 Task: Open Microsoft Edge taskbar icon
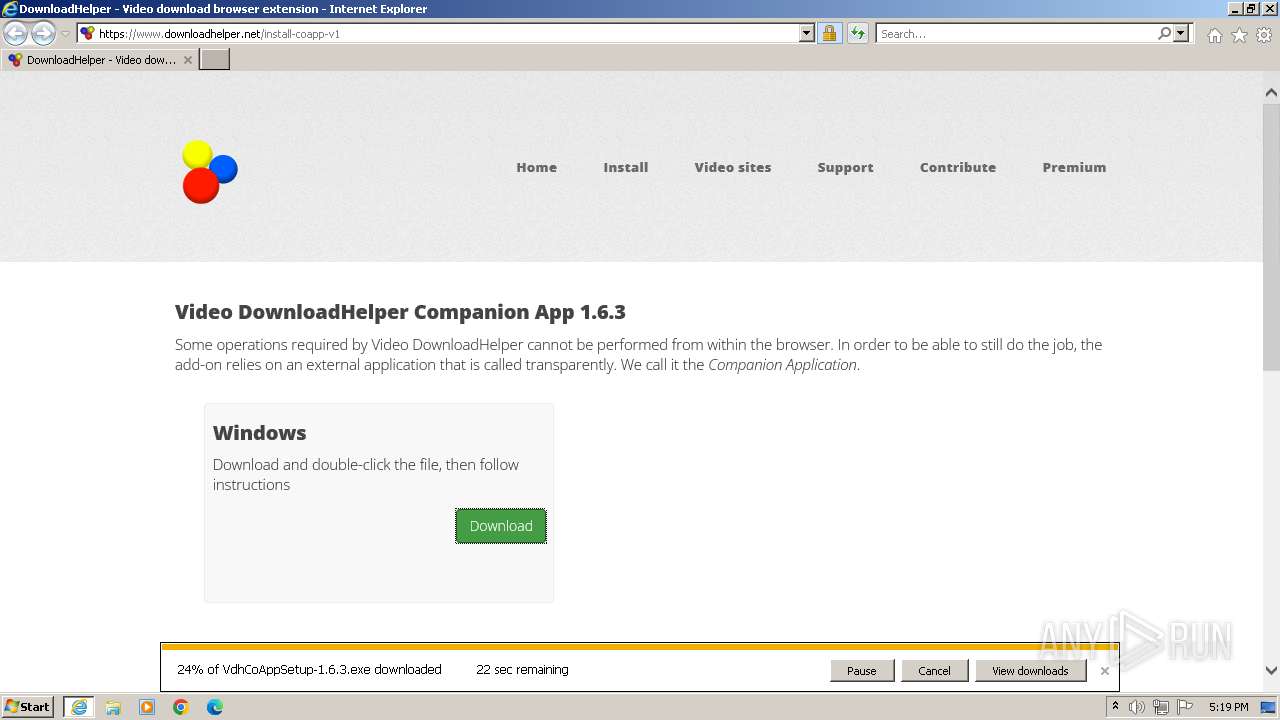click(215, 707)
